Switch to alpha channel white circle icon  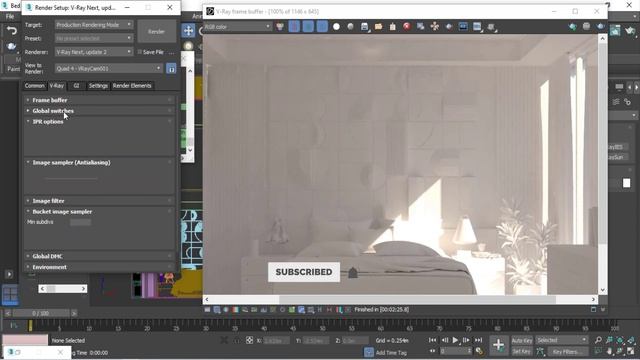(x=336, y=27)
